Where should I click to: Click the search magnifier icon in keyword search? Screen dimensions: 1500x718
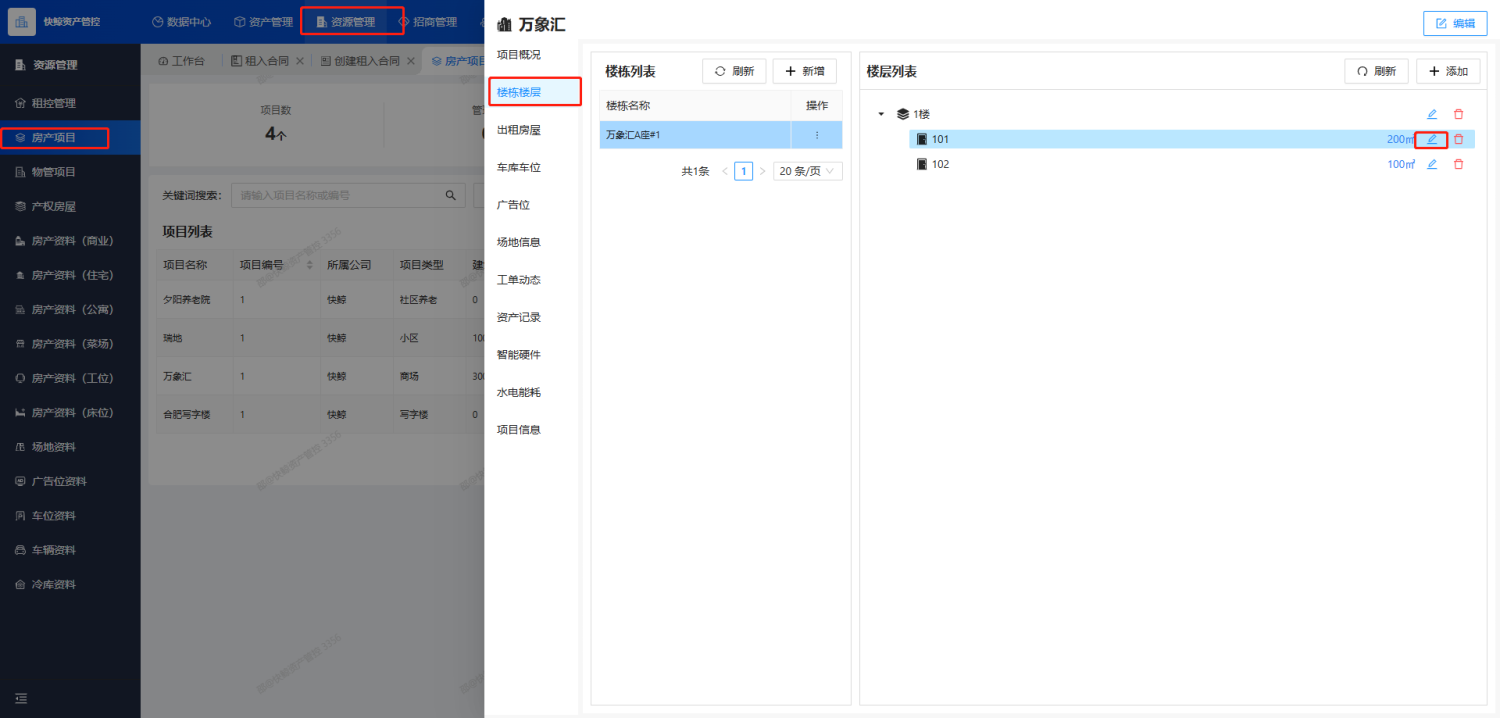coord(450,195)
